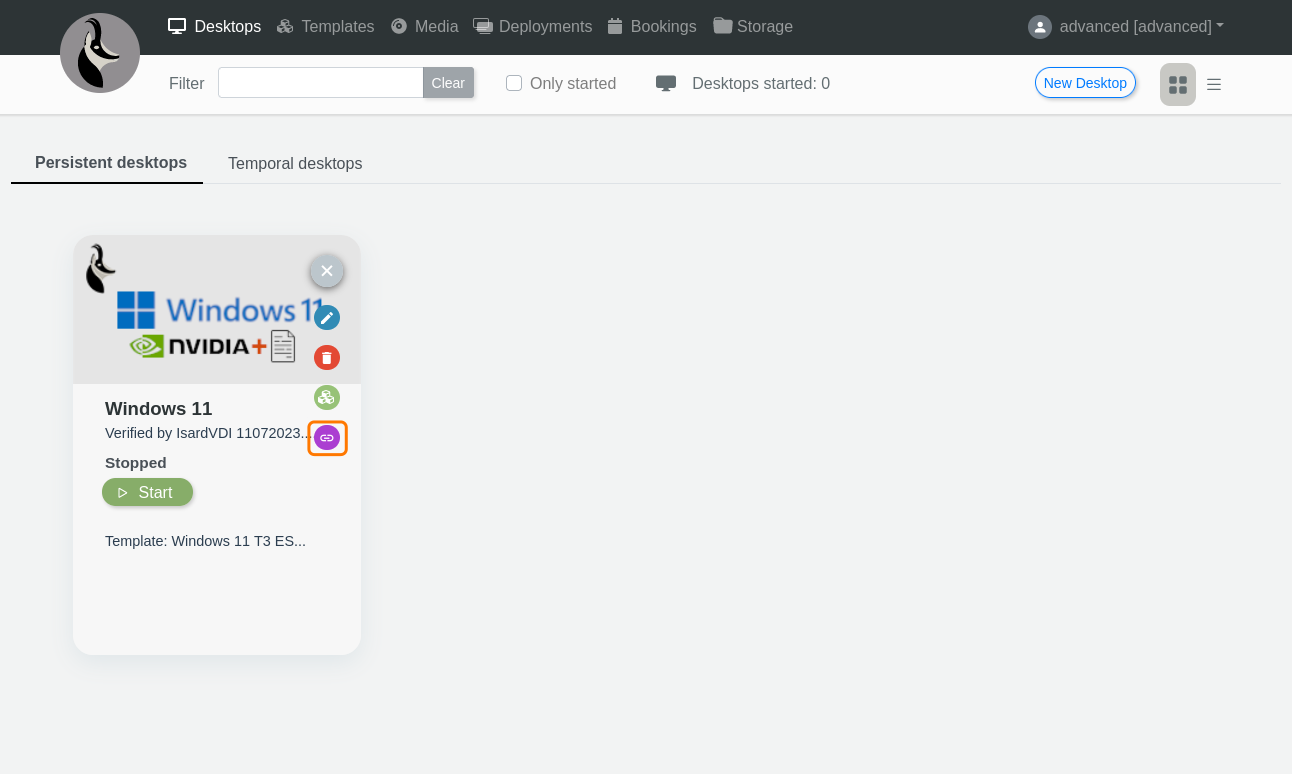Click the user avatar icon
The image size is (1292, 774).
click(1040, 27)
